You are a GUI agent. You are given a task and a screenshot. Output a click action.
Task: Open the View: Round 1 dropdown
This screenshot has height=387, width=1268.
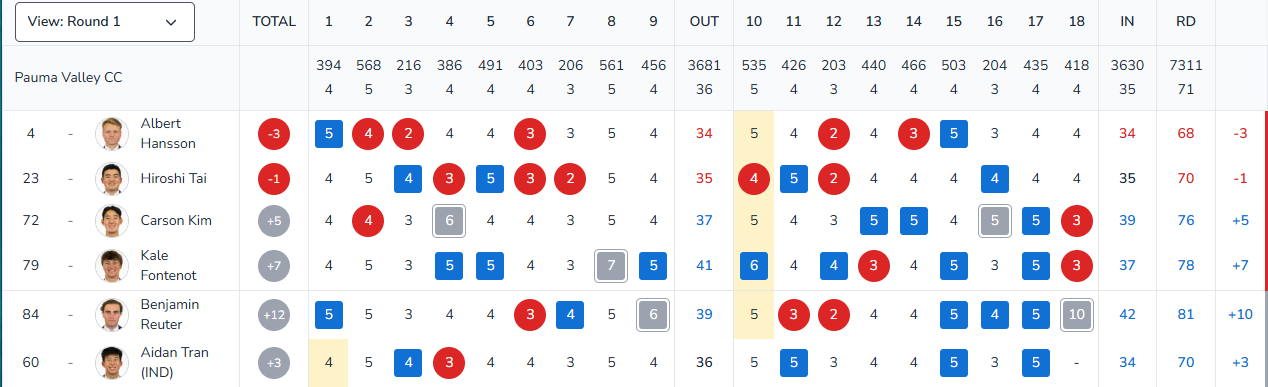[x=105, y=22]
